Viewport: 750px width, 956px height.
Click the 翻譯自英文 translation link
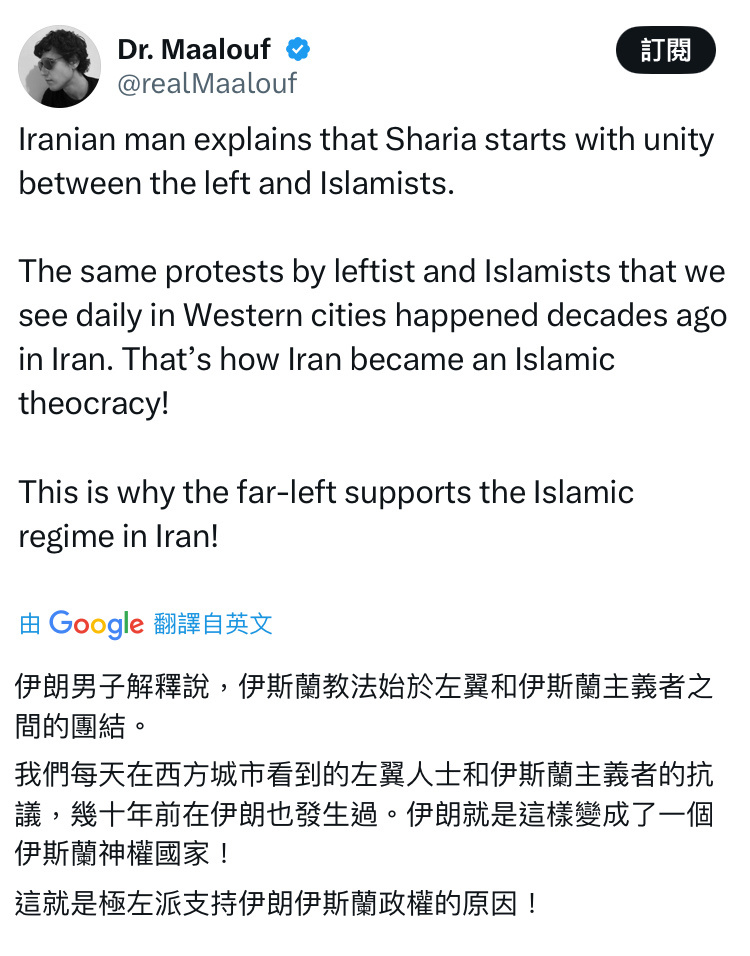213,624
